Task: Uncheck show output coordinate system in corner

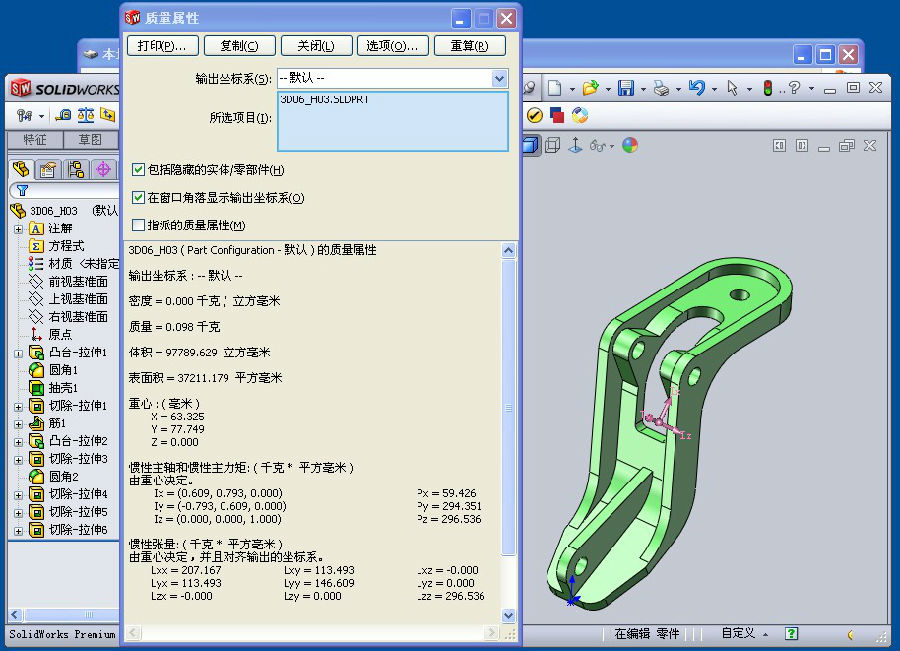Action: [139, 198]
